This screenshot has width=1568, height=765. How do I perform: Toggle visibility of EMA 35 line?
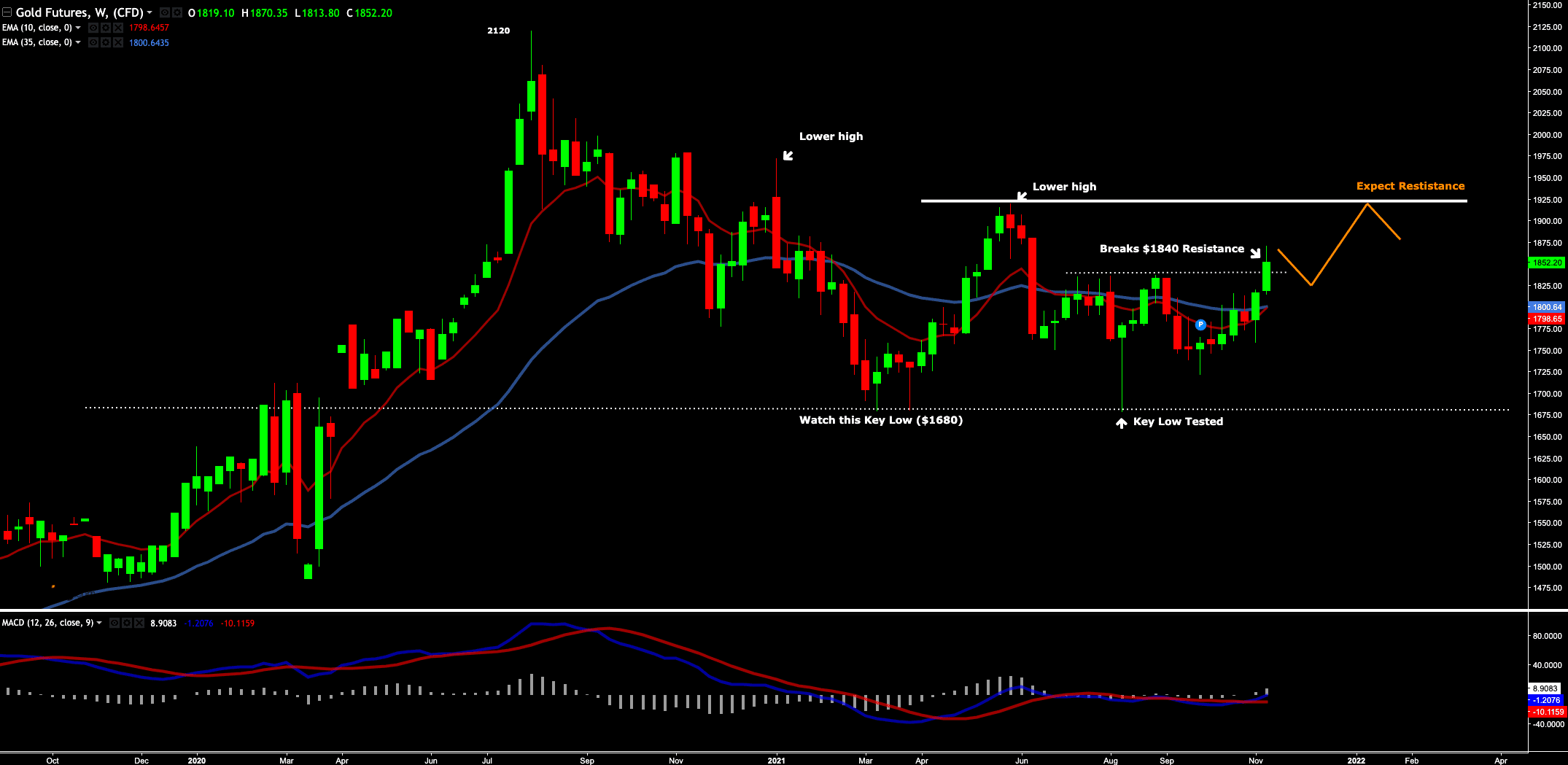[x=93, y=43]
